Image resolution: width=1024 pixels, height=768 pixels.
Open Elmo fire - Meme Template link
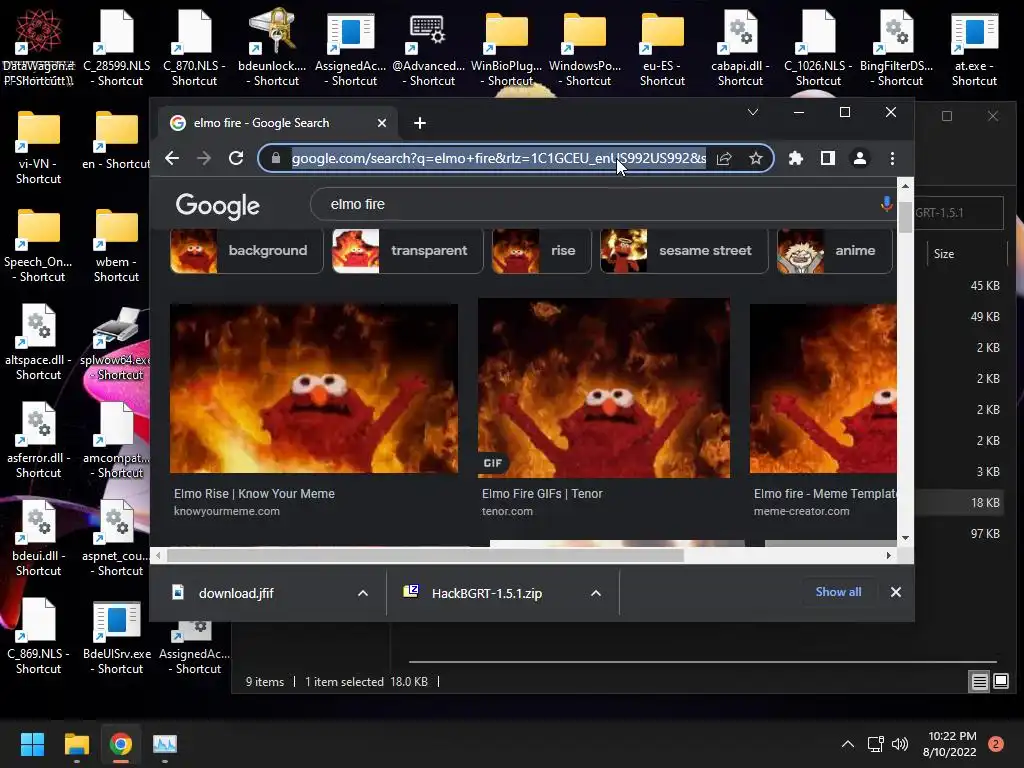(x=825, y=494)
